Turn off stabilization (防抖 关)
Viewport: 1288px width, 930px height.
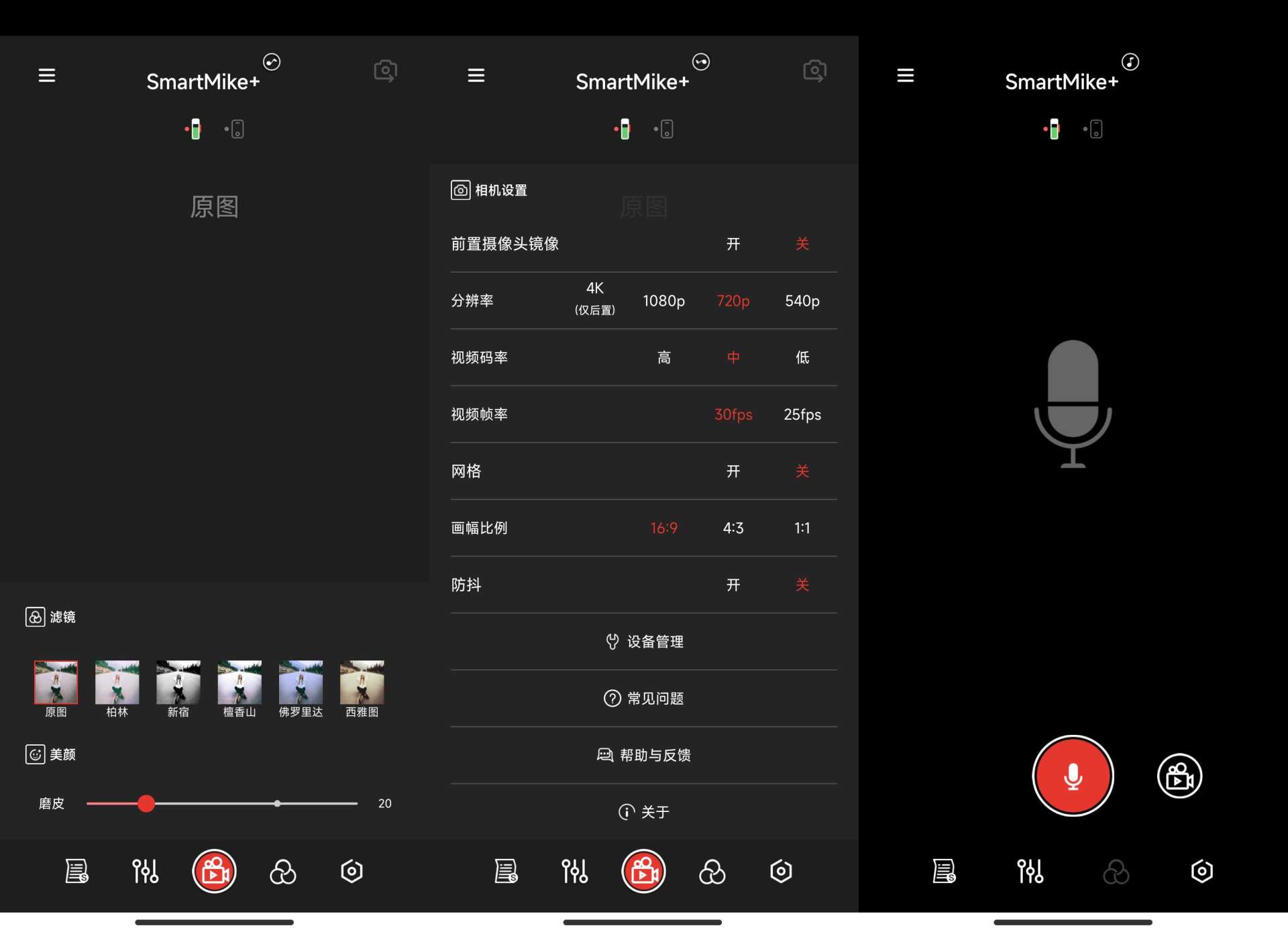pos(802,585)
